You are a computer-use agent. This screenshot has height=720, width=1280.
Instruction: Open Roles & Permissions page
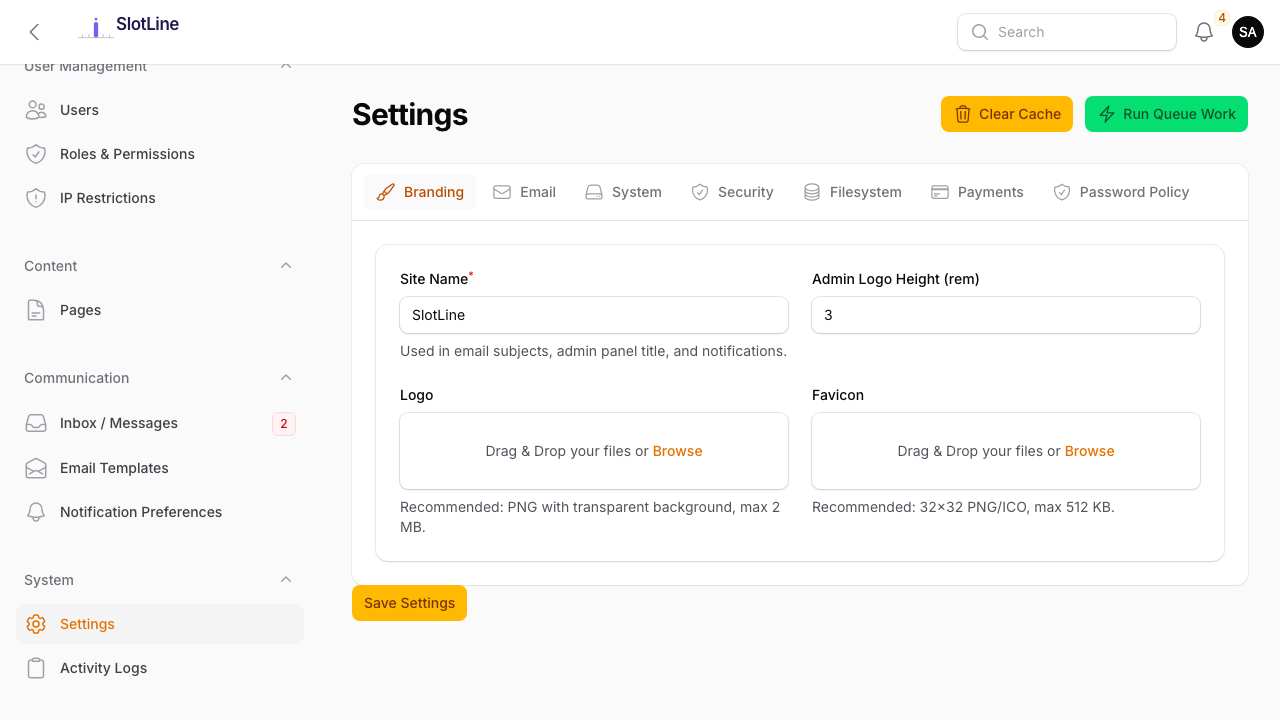click(160, 154)
